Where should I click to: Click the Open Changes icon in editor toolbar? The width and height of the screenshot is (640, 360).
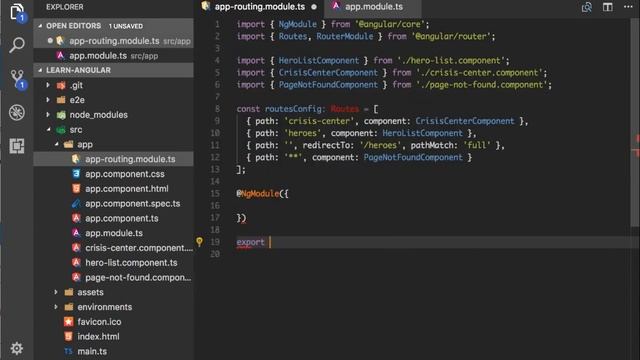[x=587, y=7]
